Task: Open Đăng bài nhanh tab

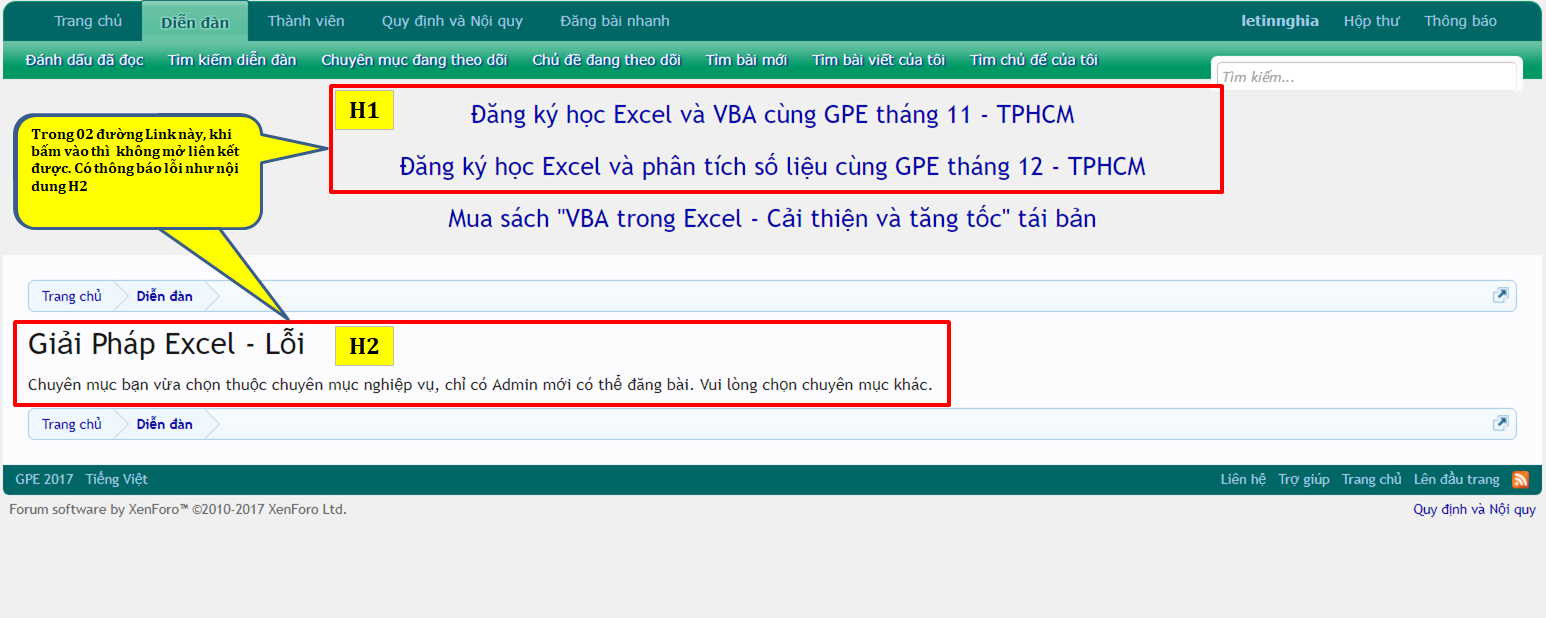Action: click(615, 21)
